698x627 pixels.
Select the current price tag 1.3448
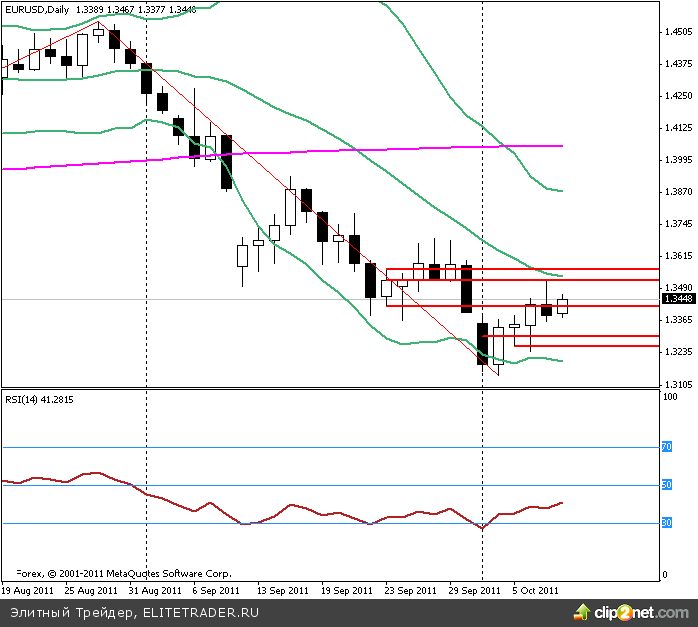(677, 299)
